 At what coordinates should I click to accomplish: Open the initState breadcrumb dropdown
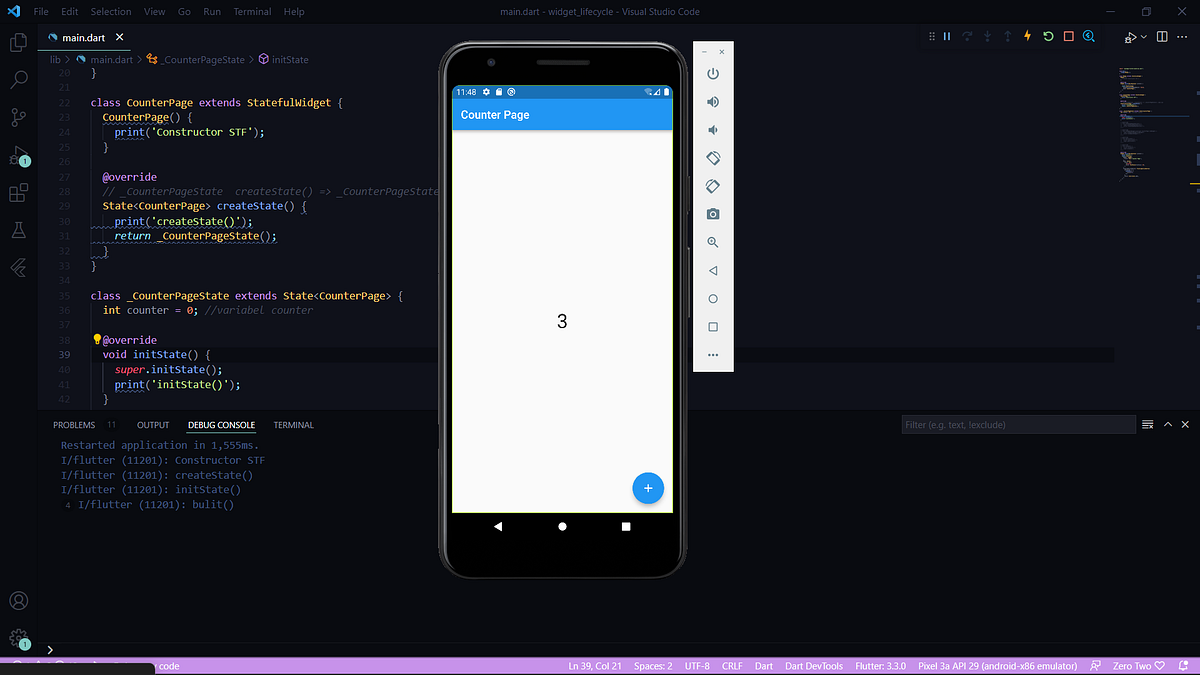click(x=290, y=59)
